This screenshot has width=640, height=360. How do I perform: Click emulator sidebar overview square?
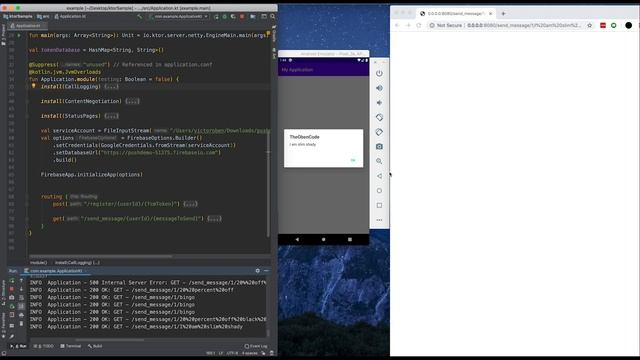point(379,205)
